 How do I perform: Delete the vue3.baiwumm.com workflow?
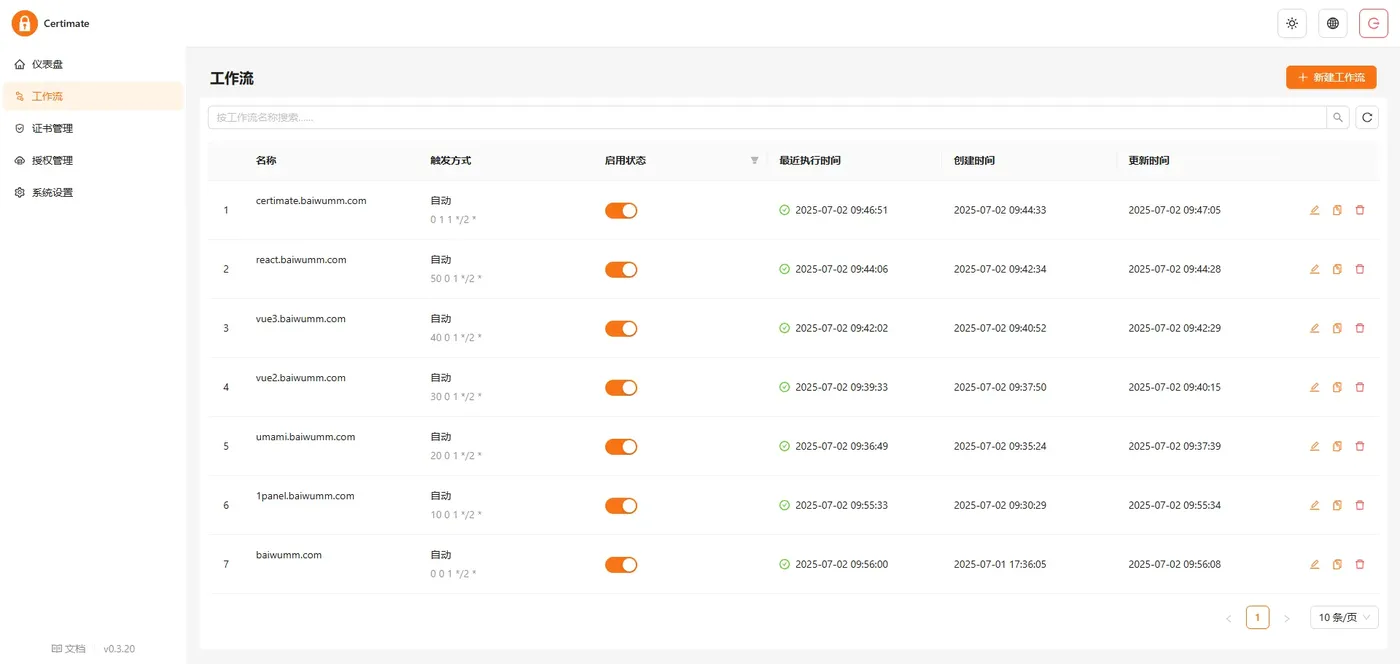[1359, 328]
